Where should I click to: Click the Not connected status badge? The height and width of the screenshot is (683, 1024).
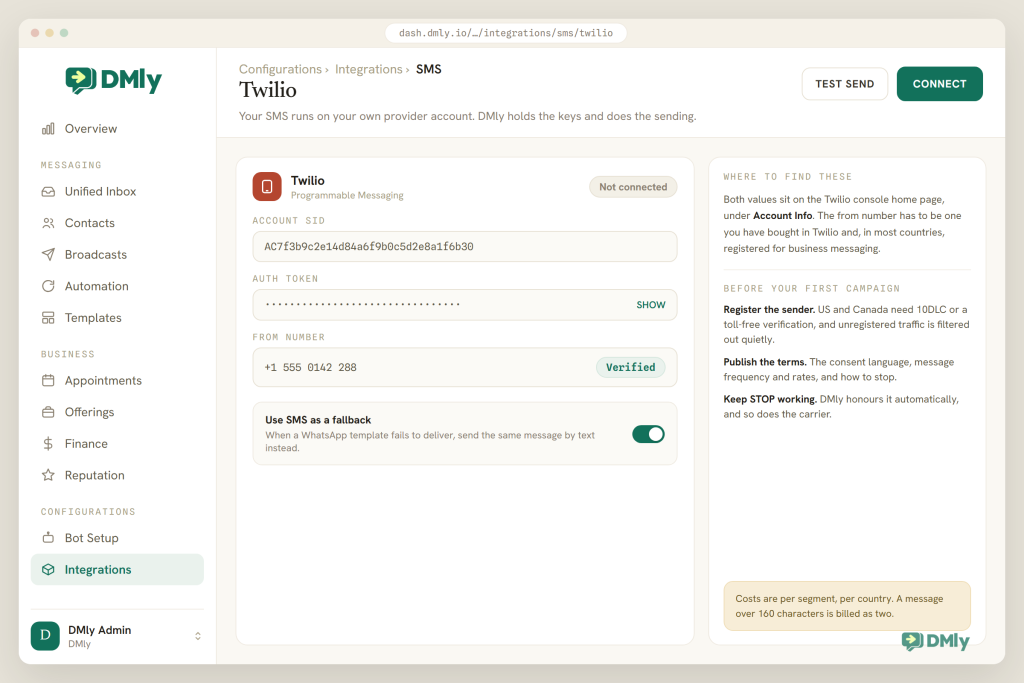click(633, 187)
